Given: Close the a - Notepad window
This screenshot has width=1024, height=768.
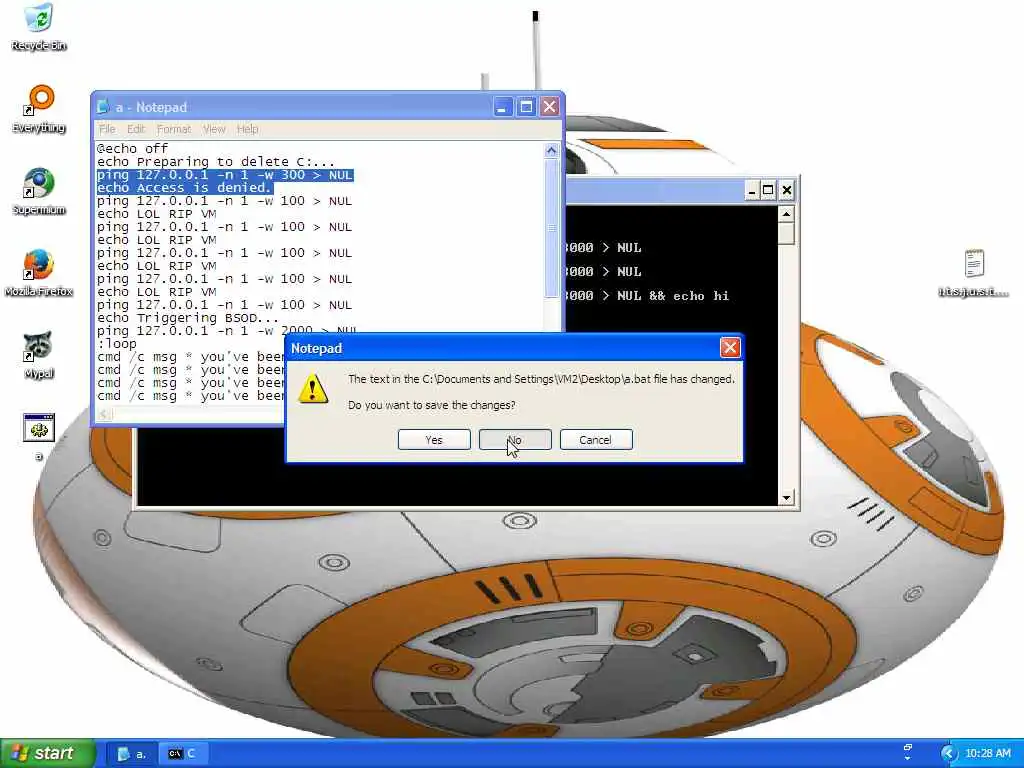Looking at the screenshot, I should click(550, 106).
